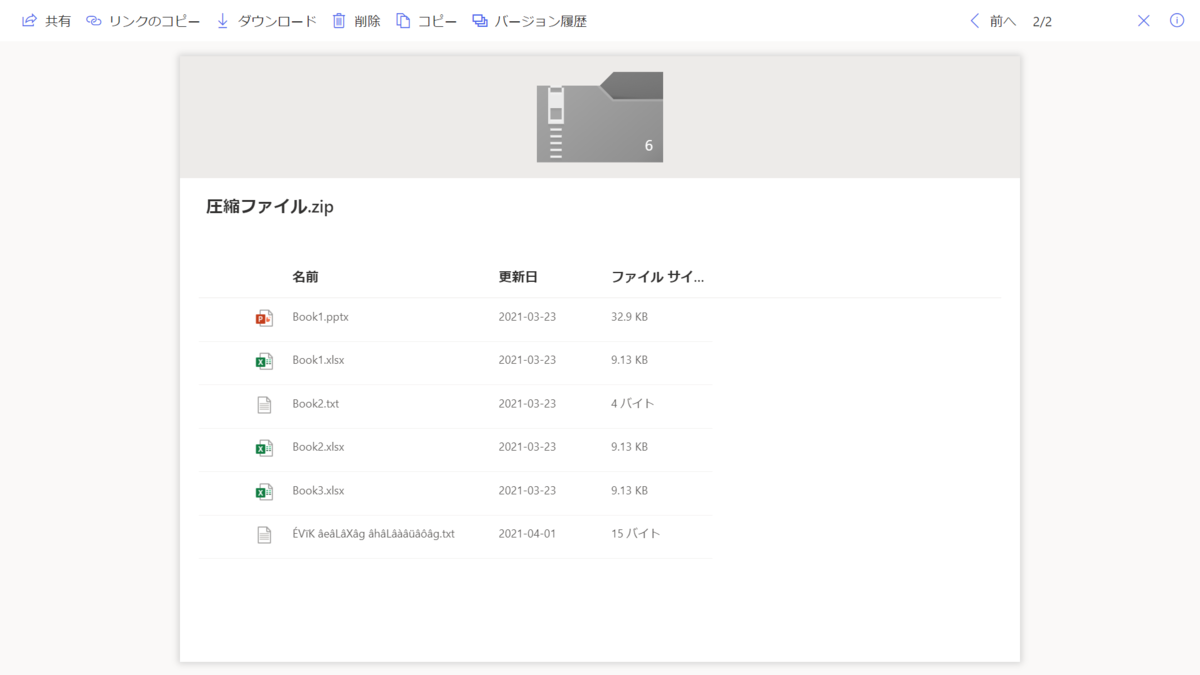Click the text file icon for Book2.txt
This screenshot has height=675, width=1200.
click(x=264, y=405)
